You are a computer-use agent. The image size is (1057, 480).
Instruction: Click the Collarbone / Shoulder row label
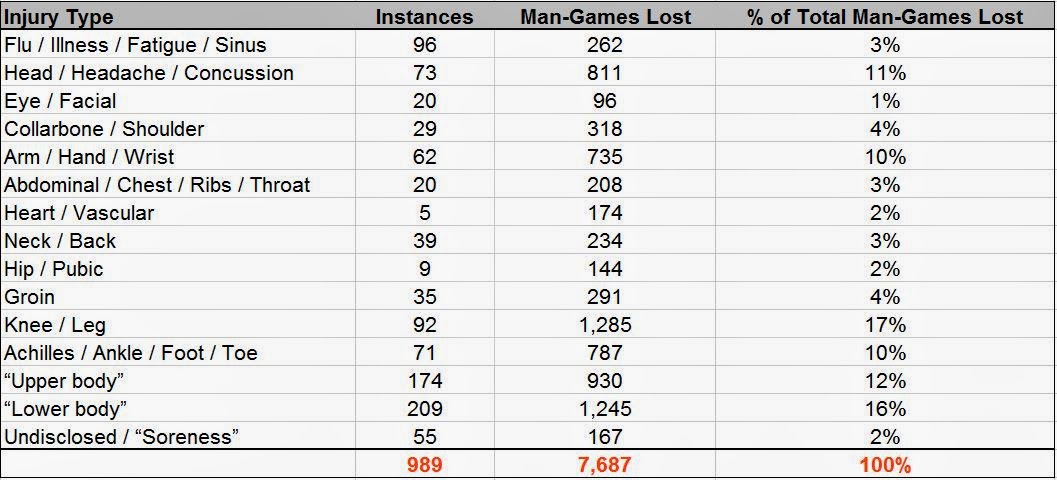104,129
